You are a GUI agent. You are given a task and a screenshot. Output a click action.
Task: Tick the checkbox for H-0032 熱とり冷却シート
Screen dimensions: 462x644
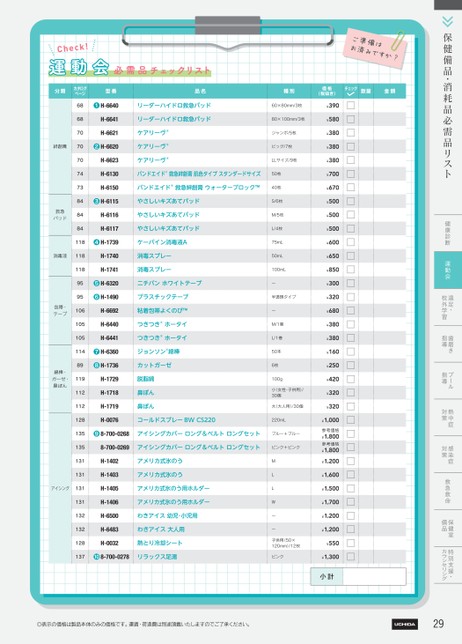pos(351,543)
